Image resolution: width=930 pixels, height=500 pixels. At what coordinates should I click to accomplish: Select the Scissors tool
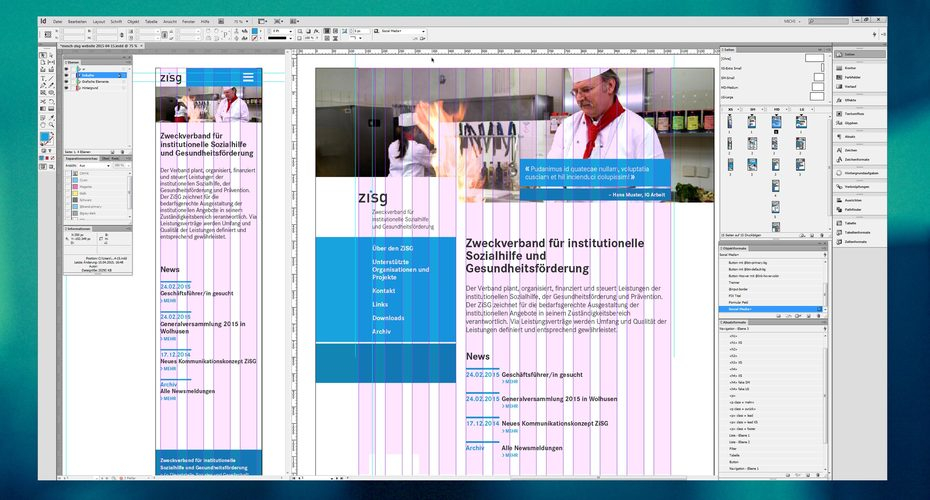[43, 101]
